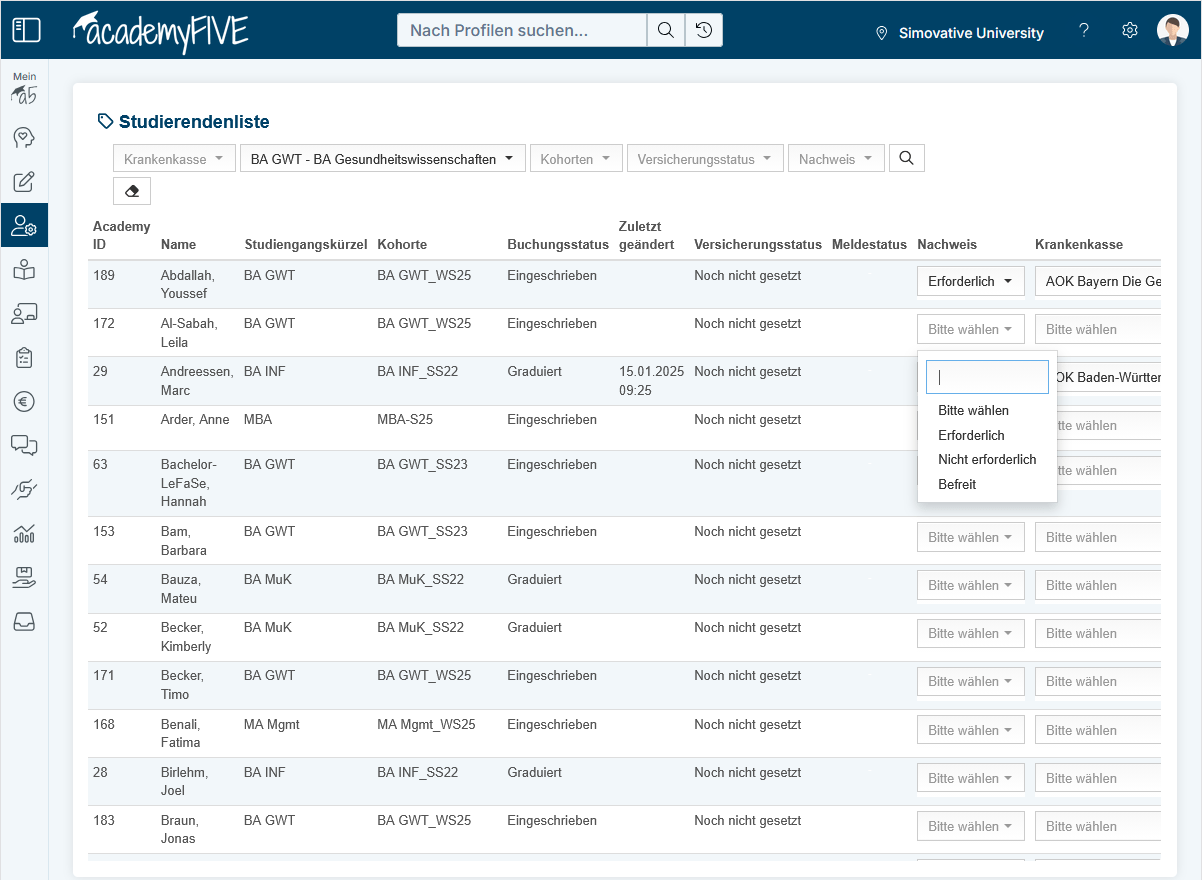Expand the Krankenkasse filter dropdown

(174, 159)
